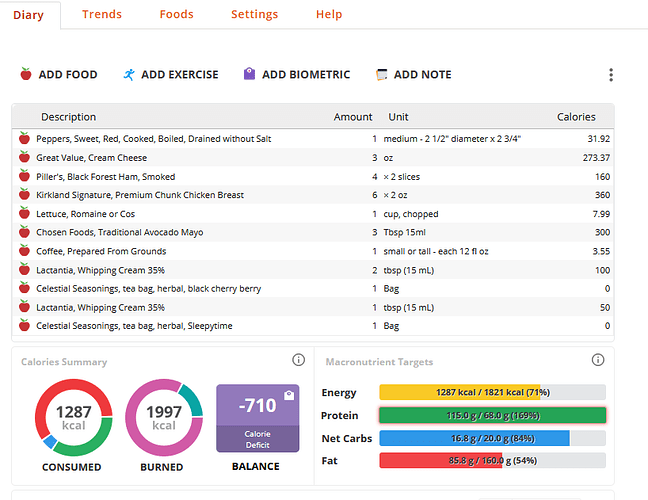Image resolution: width=648 pixels, height=500 pixels.
Task: Click 'small or tall - each 12 fl oz' unit
Action: 436,251
